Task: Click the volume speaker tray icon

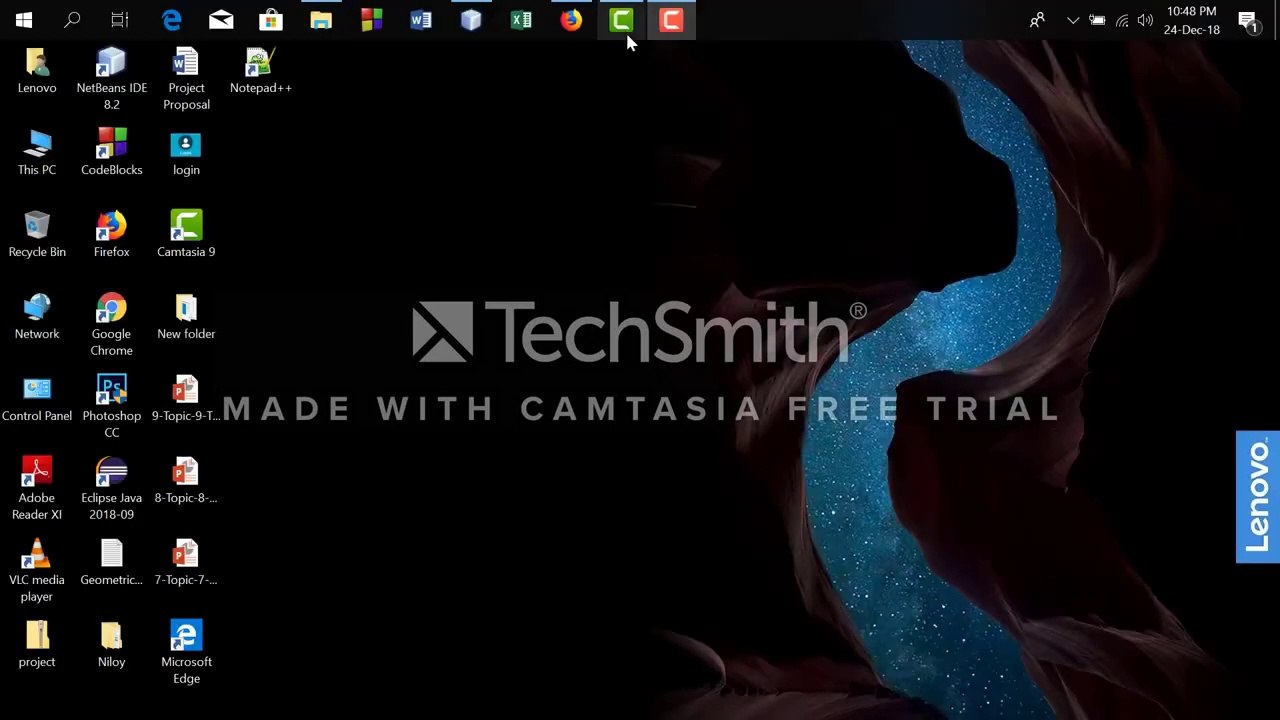Action: [x=1145, y=20]
